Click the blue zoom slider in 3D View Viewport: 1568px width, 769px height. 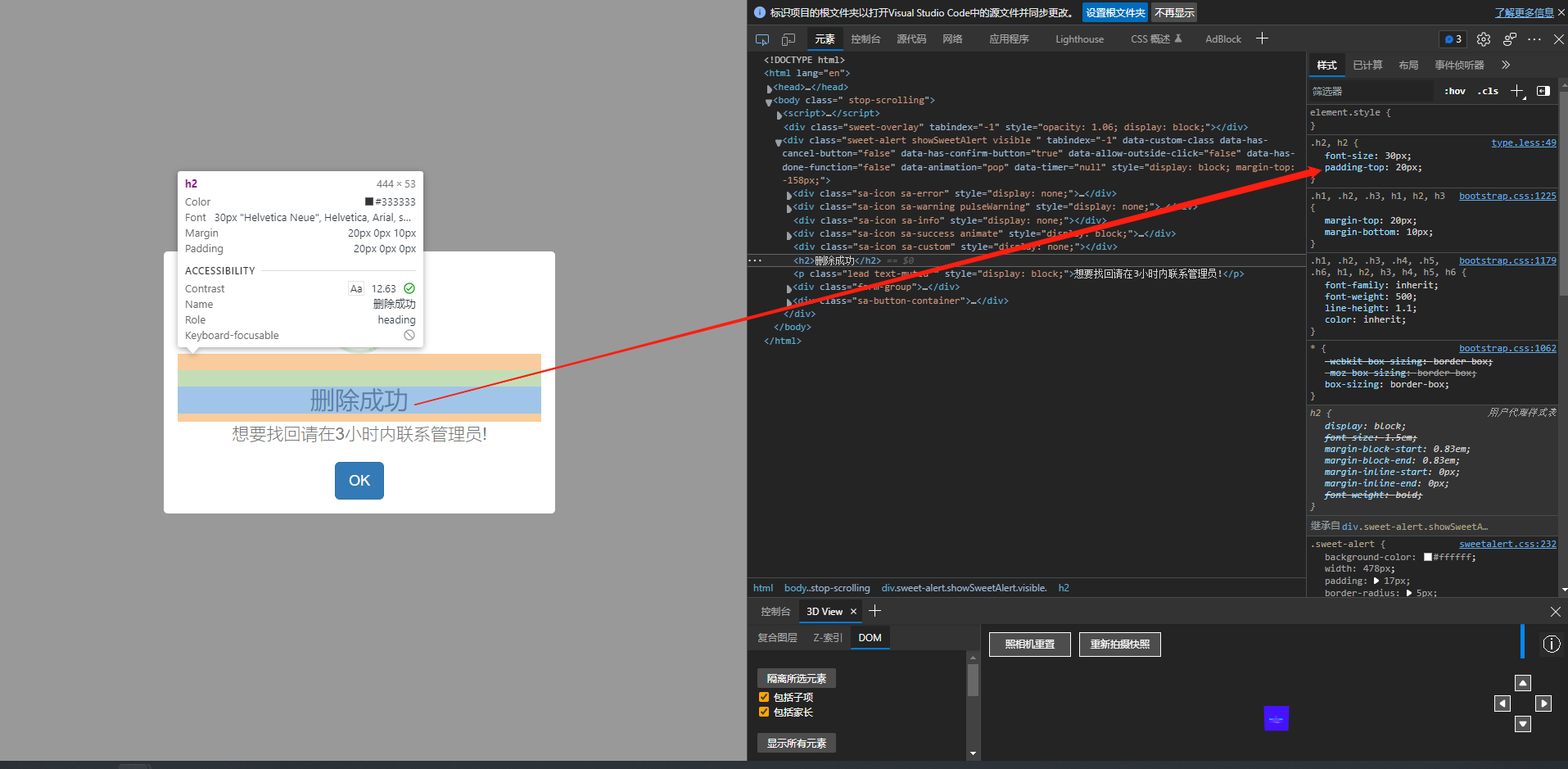[1522, 641]
